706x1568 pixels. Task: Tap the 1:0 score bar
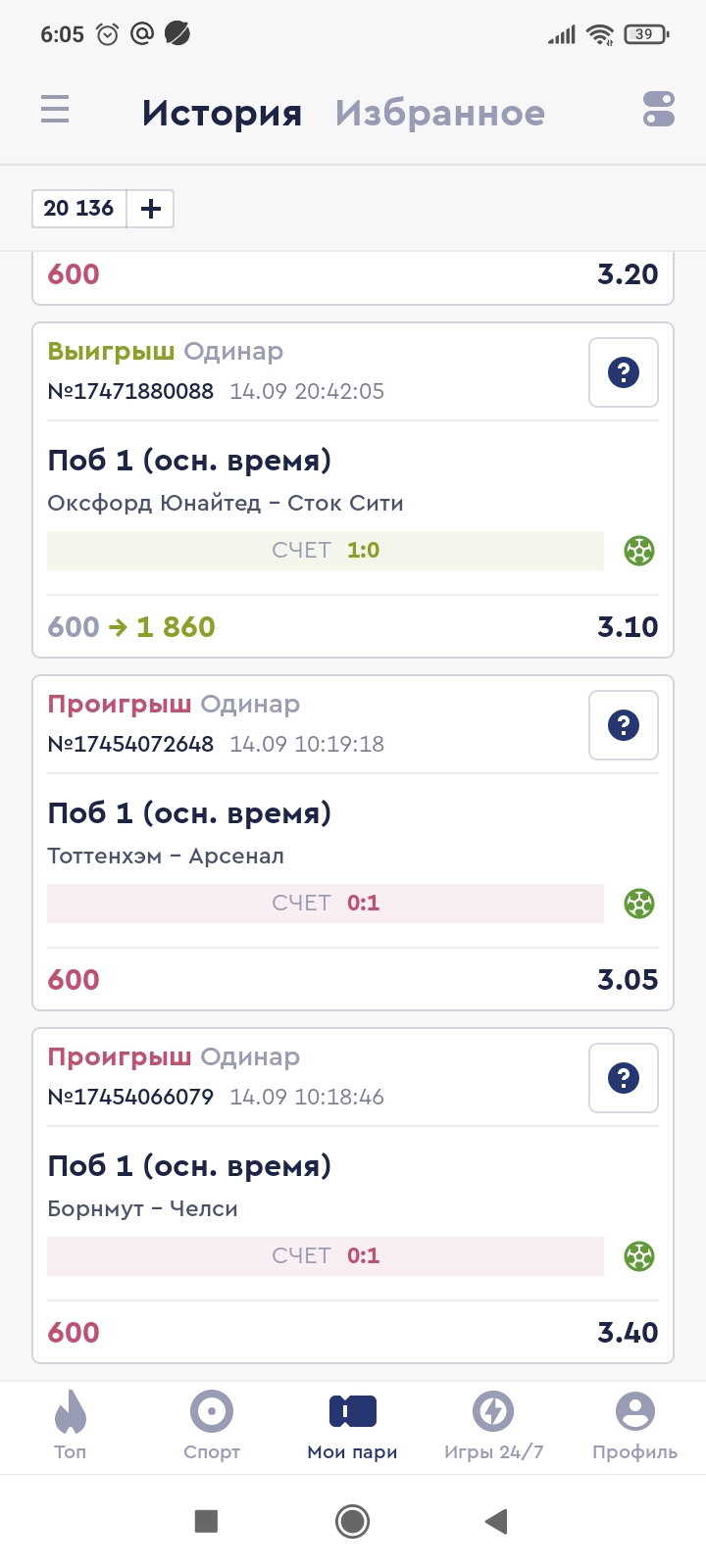[326, 551]
